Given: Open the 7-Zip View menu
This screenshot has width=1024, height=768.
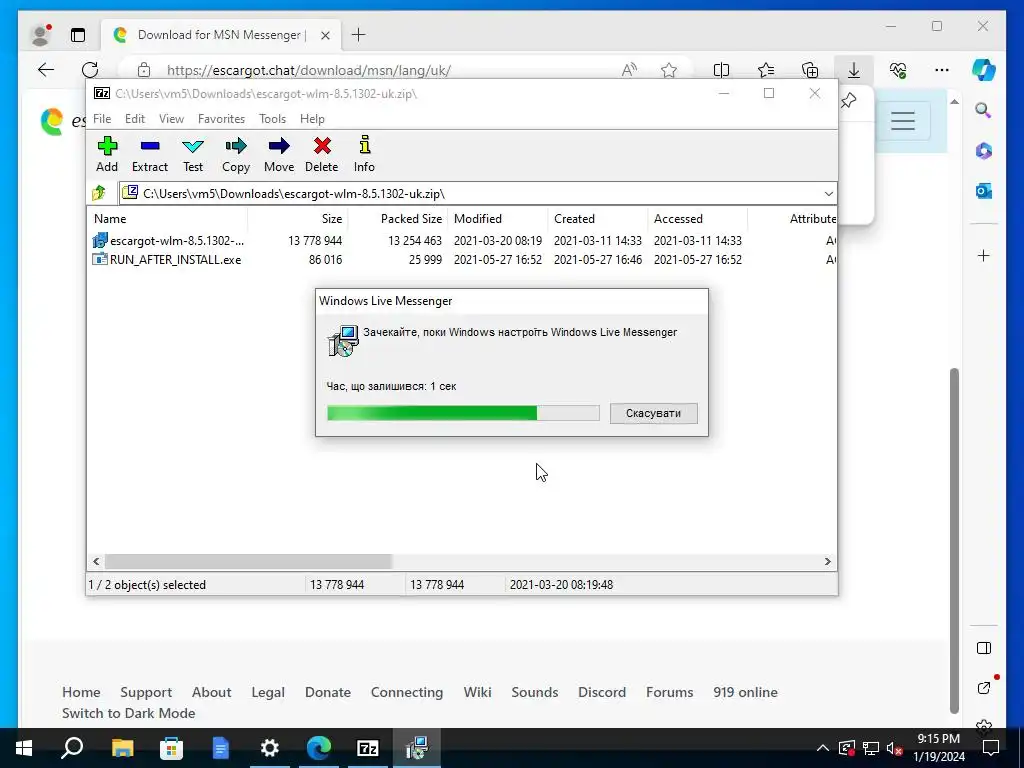Looking at the screenshot, I should coord(171,119).
